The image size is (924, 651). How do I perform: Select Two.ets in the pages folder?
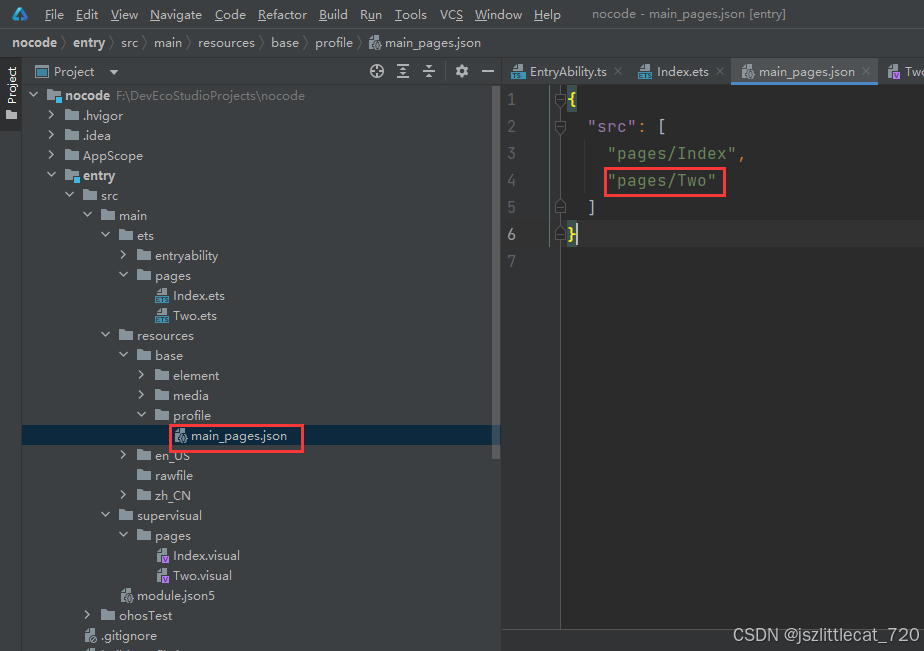[x=194, y=315]
